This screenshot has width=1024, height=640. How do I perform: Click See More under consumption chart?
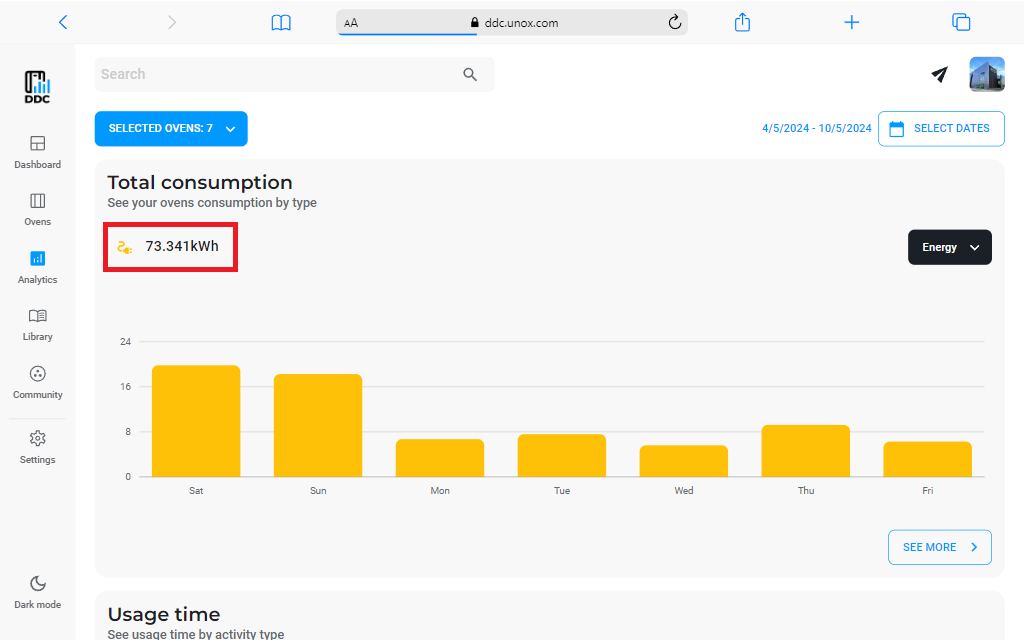click(939, 547)
